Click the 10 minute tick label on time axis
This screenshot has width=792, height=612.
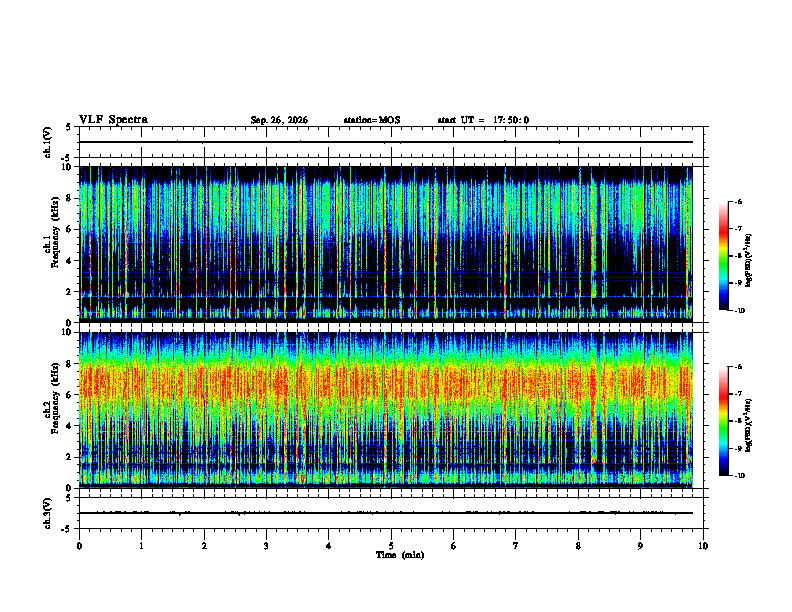click(x=703, y=546)
